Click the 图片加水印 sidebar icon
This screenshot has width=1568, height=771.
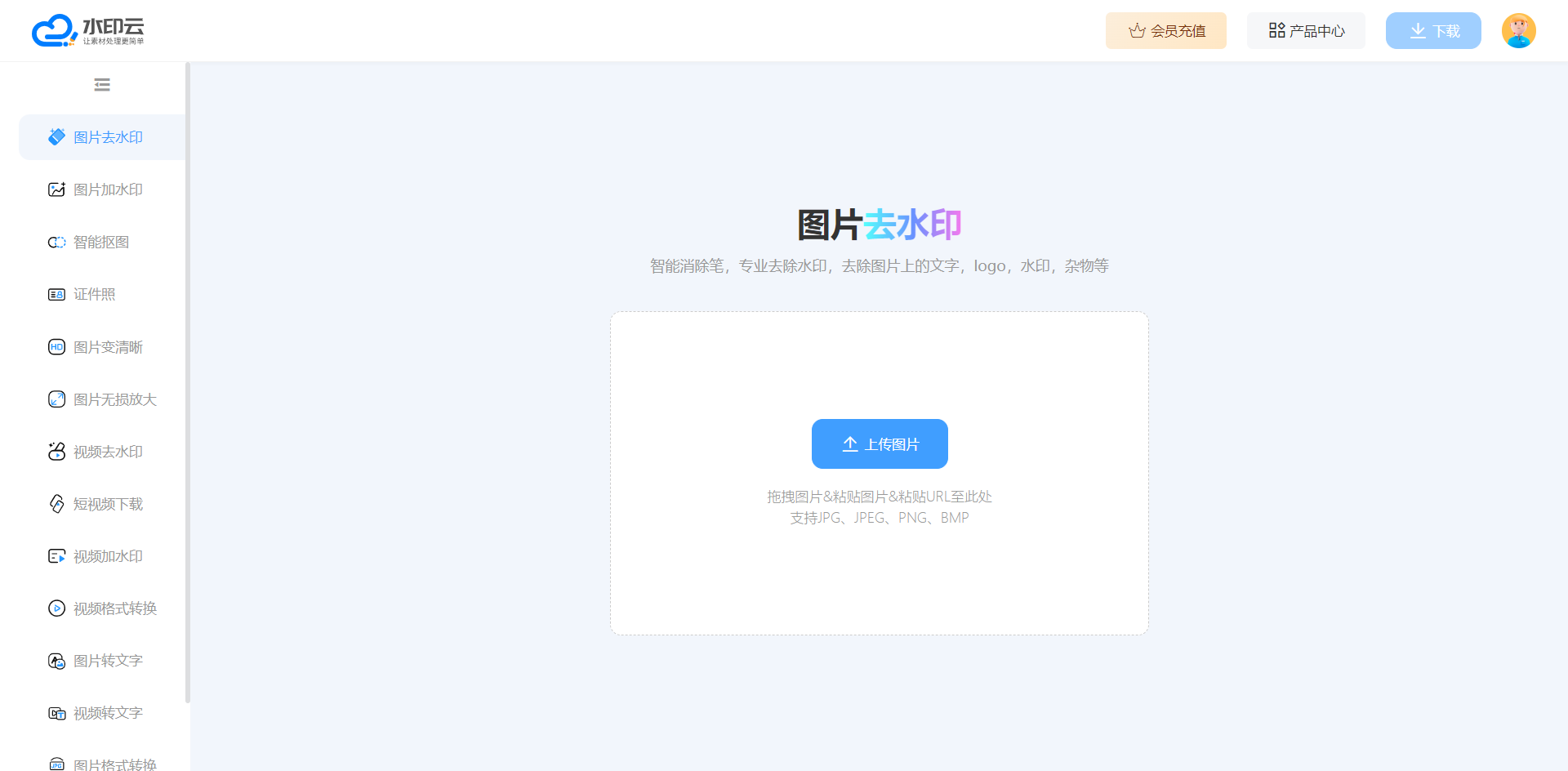point(56,189)
